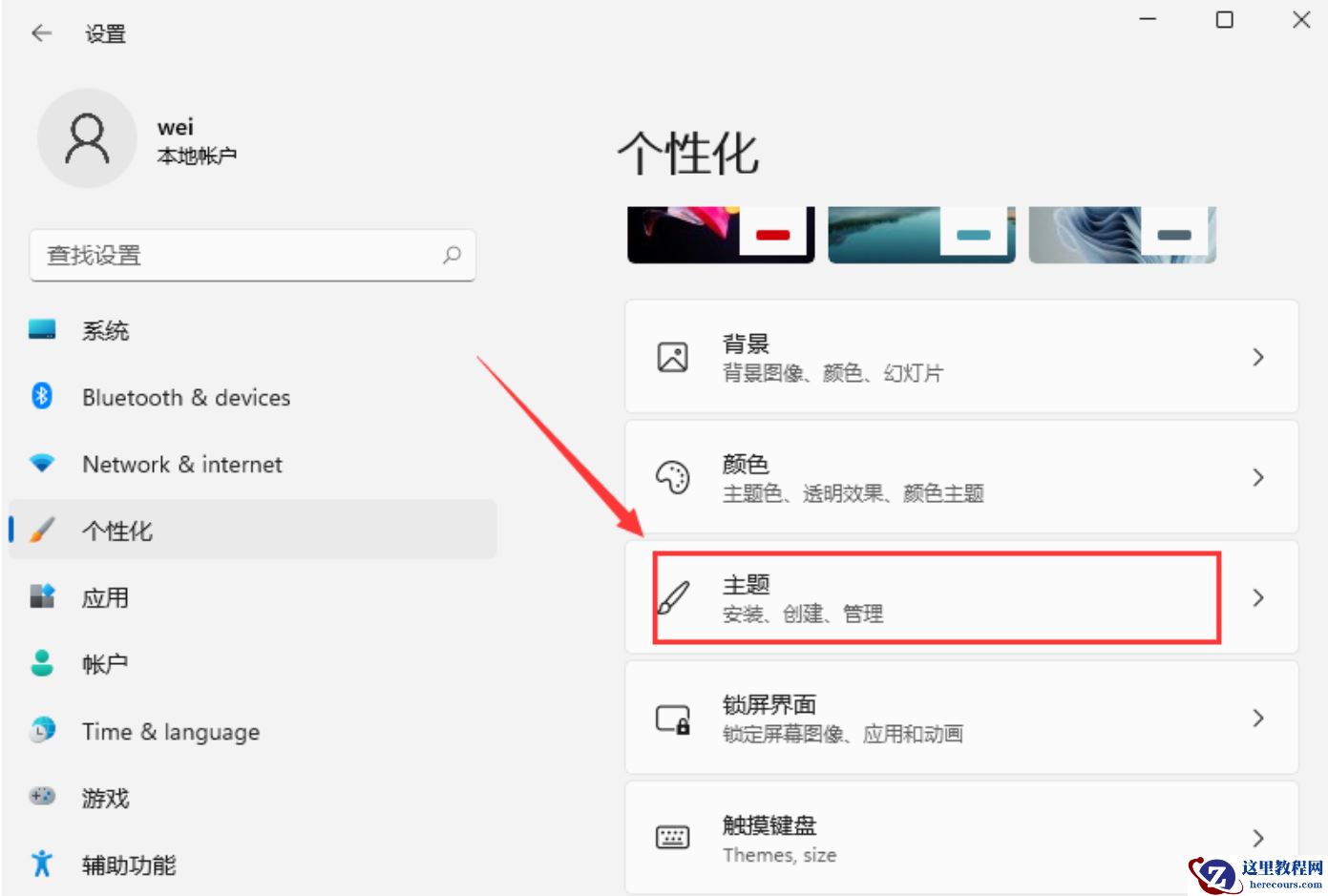Click the back arrow in Settings
The image size is (1328, 896).
click(x=40, y=32)
